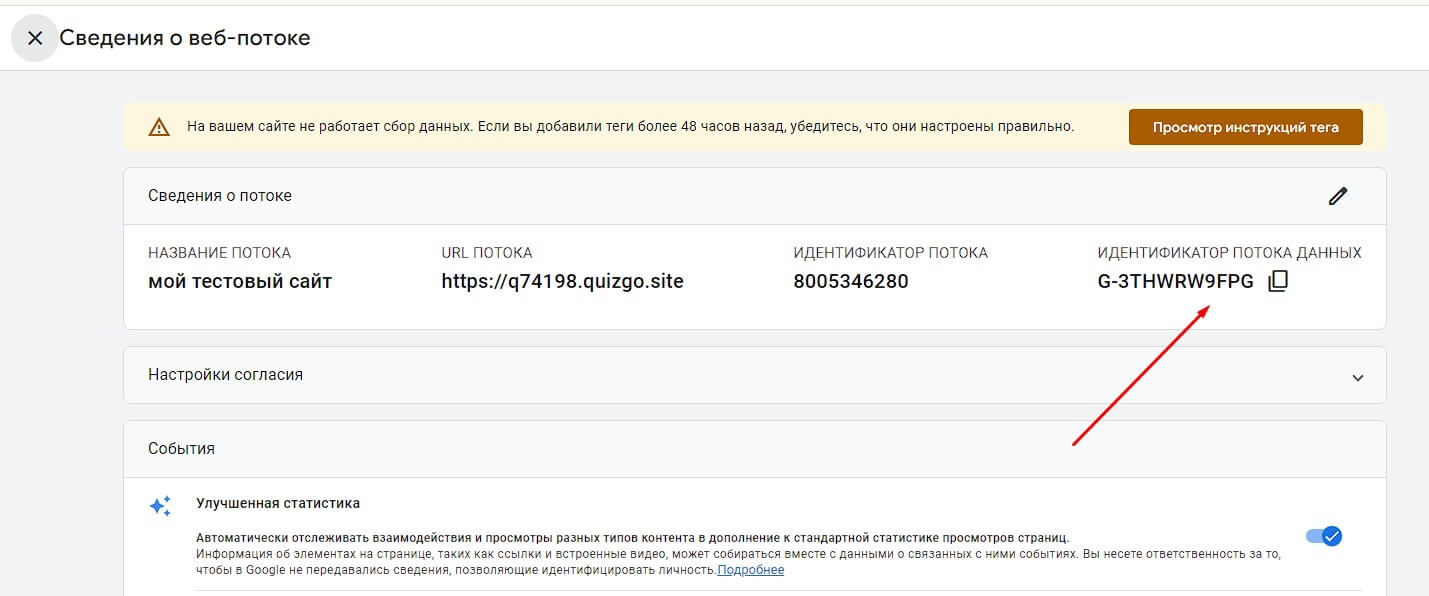Open the Подробнее link
Viewport: 1429px width, 596px height.
tap(750, 570)
